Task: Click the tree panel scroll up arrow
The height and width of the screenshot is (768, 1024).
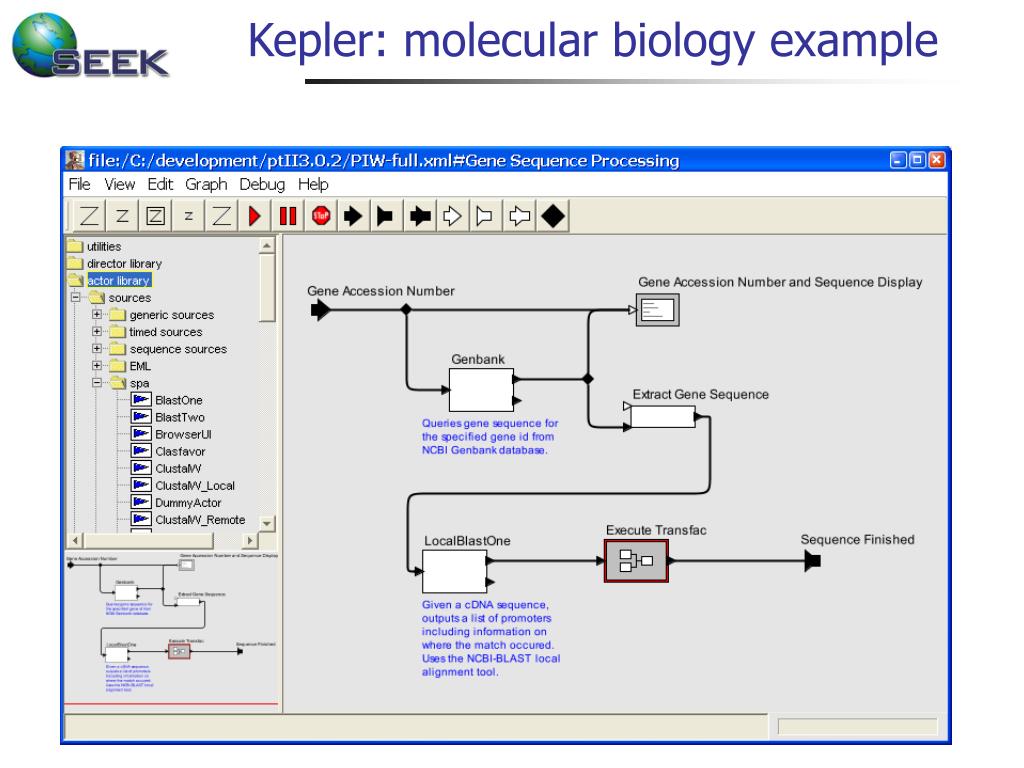Action: [x=266, y=246]
